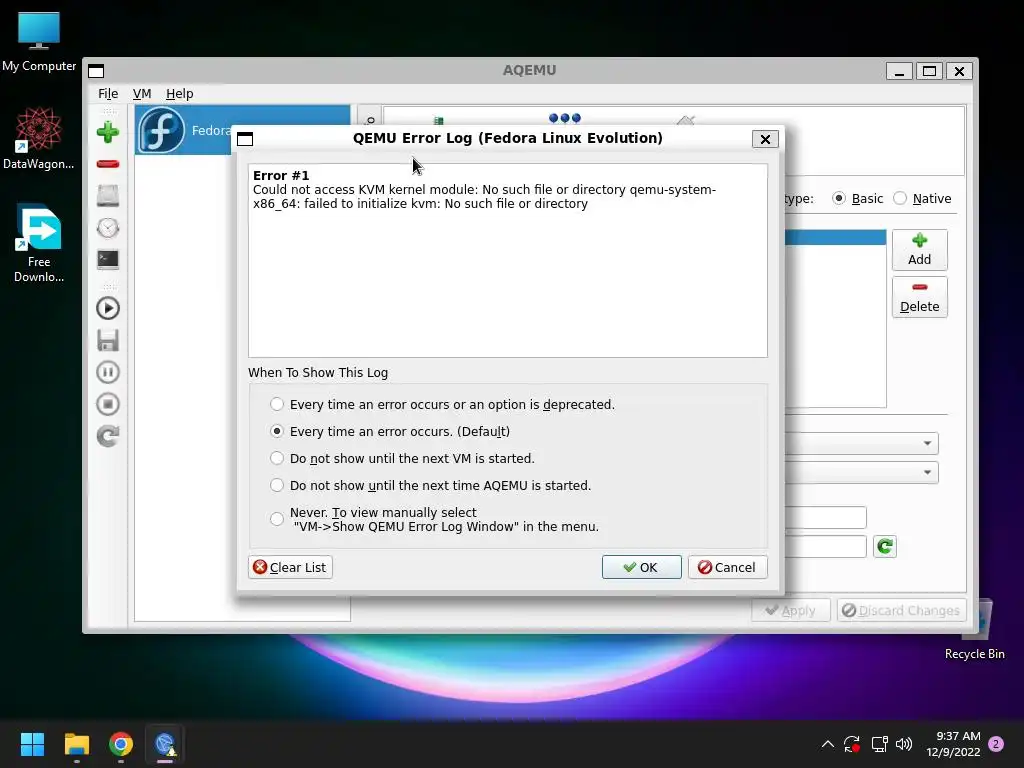Open the terminal console icon in sidebar
Viewport: 1024px width, 768px height.
point(108,259)
